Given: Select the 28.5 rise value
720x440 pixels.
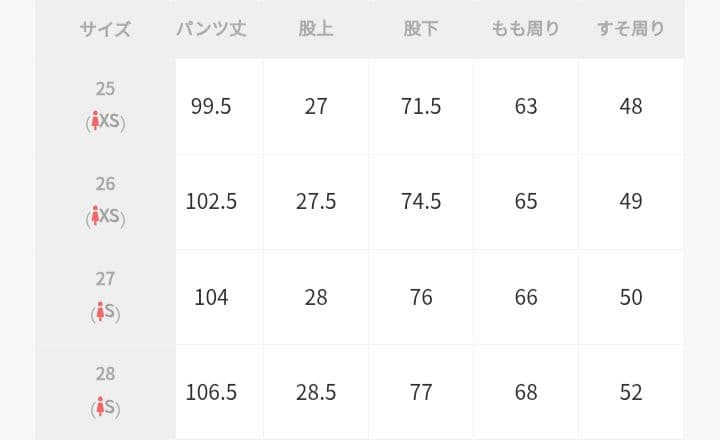Looking at the screenshot, I should [316, 392].
